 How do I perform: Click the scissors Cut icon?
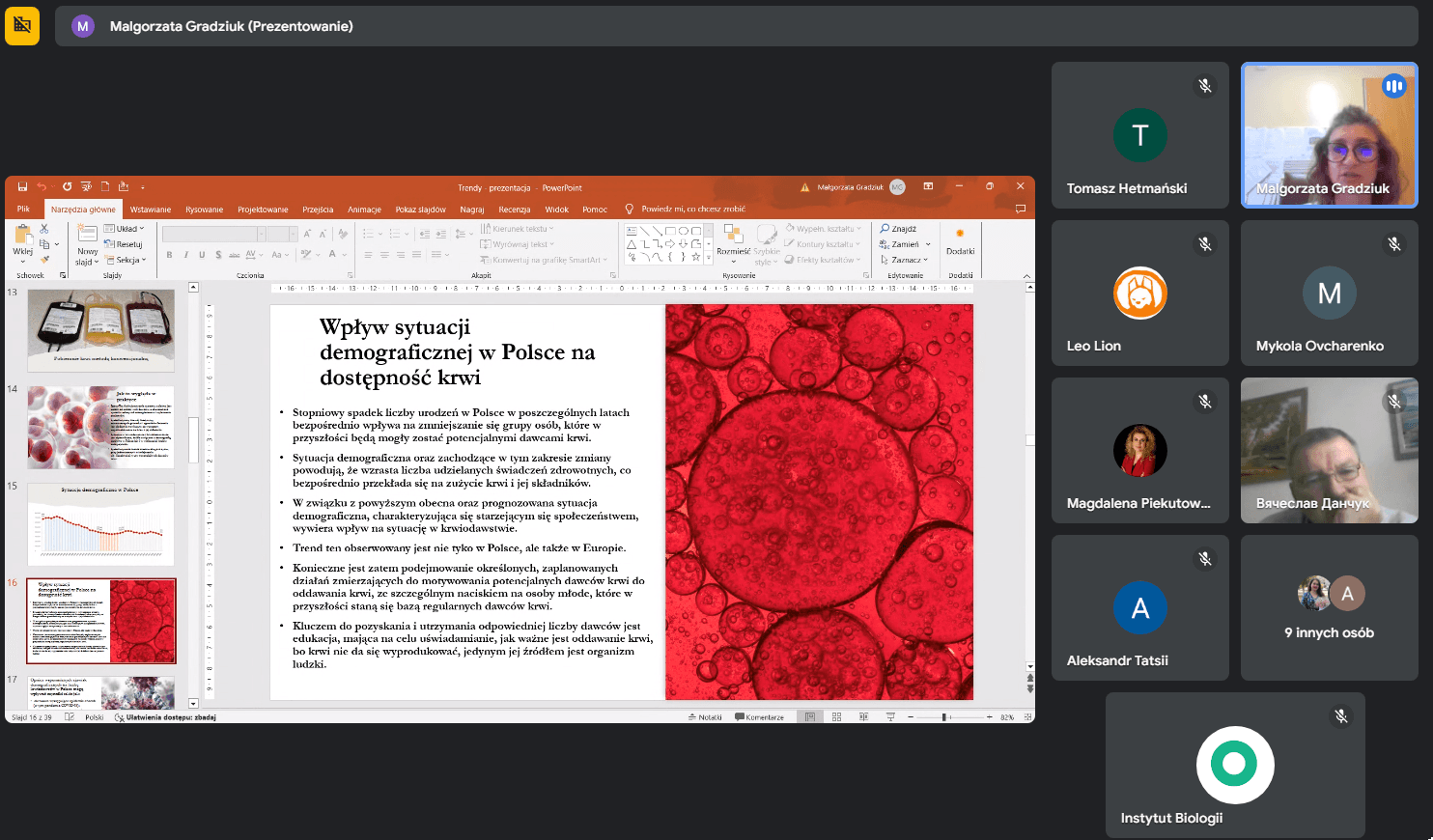click(x=43, y=229)
